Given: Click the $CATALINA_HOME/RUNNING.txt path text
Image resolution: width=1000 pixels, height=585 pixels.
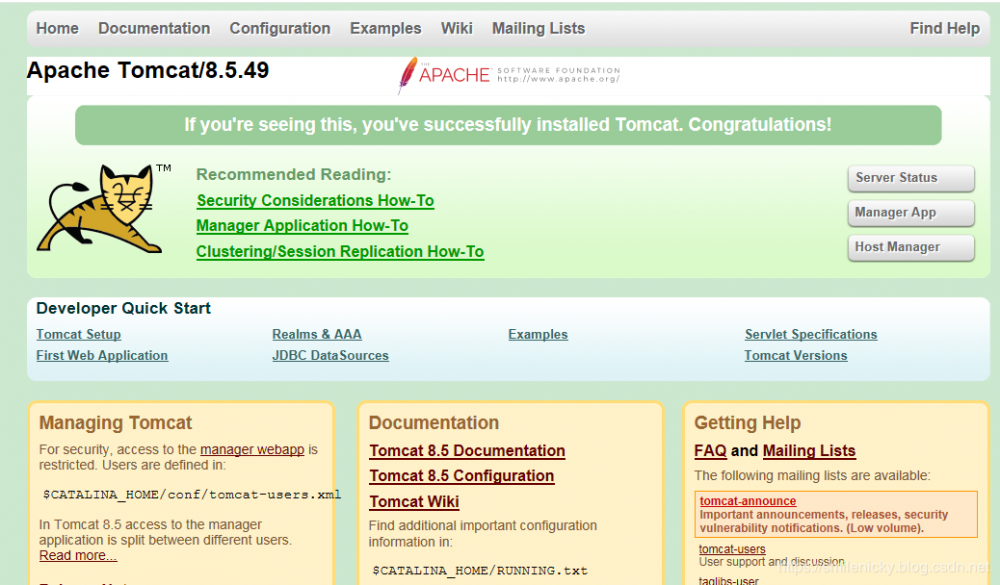Looking at the screenshot, I should (x=480, y=570).
